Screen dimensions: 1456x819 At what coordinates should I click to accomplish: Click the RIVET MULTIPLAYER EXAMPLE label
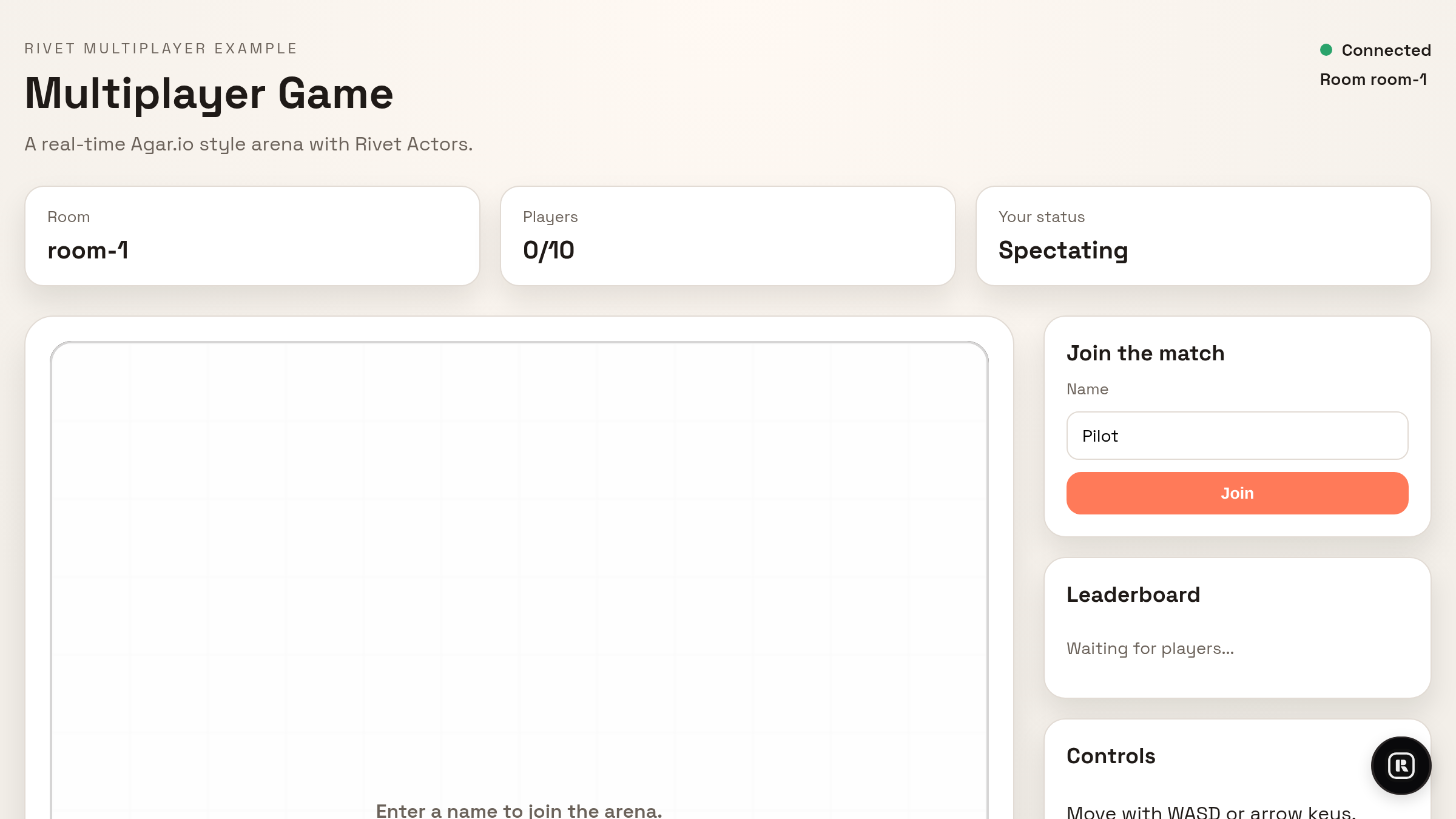[160, 48]
